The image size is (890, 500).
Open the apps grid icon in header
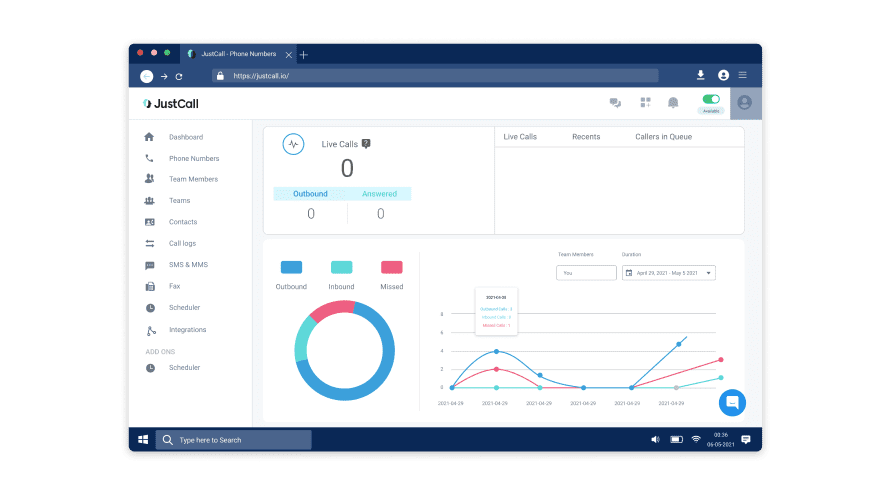coord(645,103)
